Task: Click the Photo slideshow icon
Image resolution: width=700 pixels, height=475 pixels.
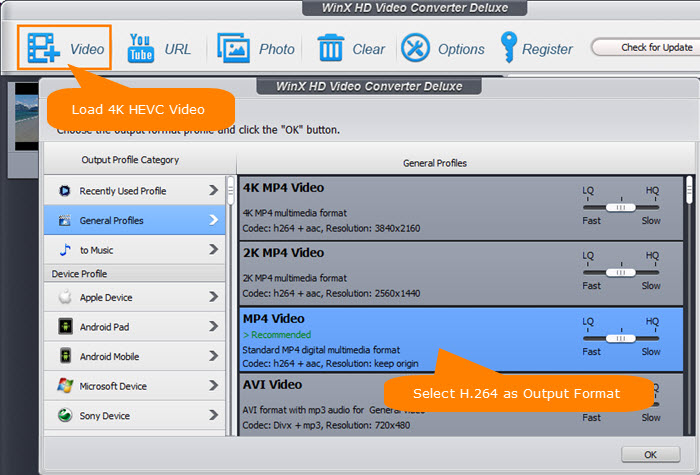Action: click(233, 48)
